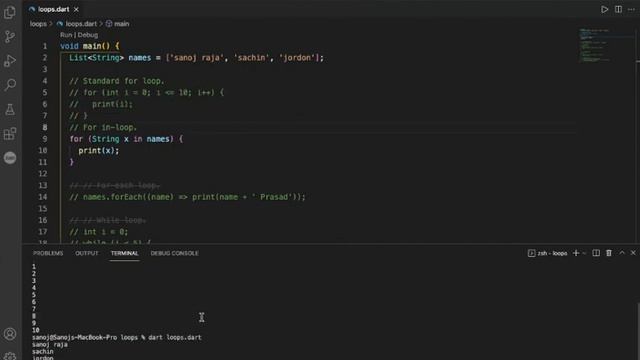Viewport: 640px width, 360px height.
Task: Click the 'for (String x in names)' line
Action: click(x=126, y=139)
